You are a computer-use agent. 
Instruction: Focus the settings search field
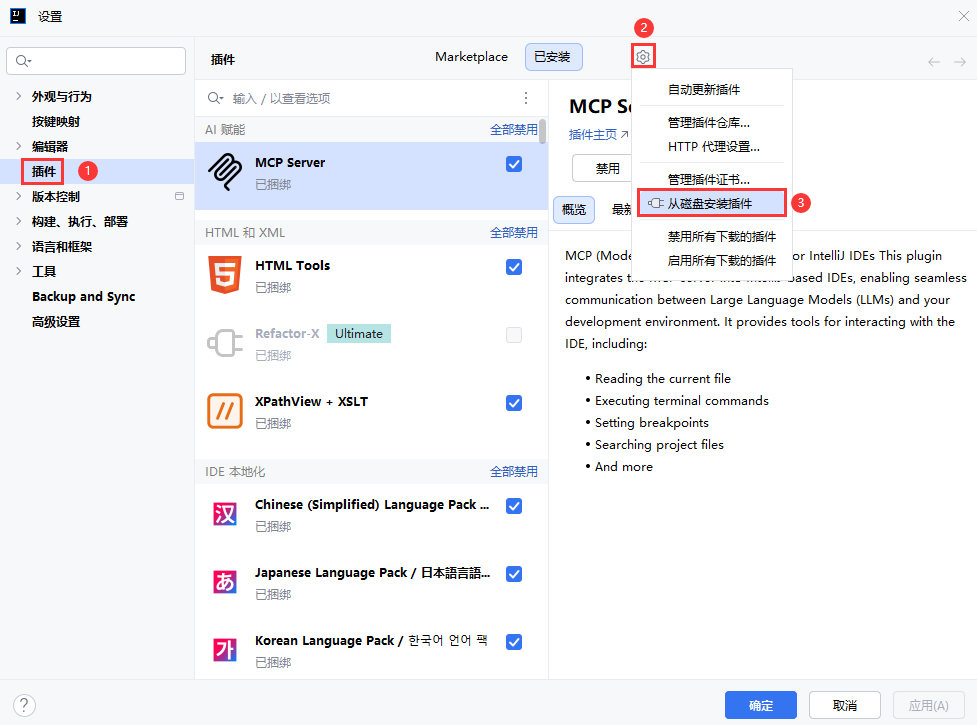coord(96,61)
